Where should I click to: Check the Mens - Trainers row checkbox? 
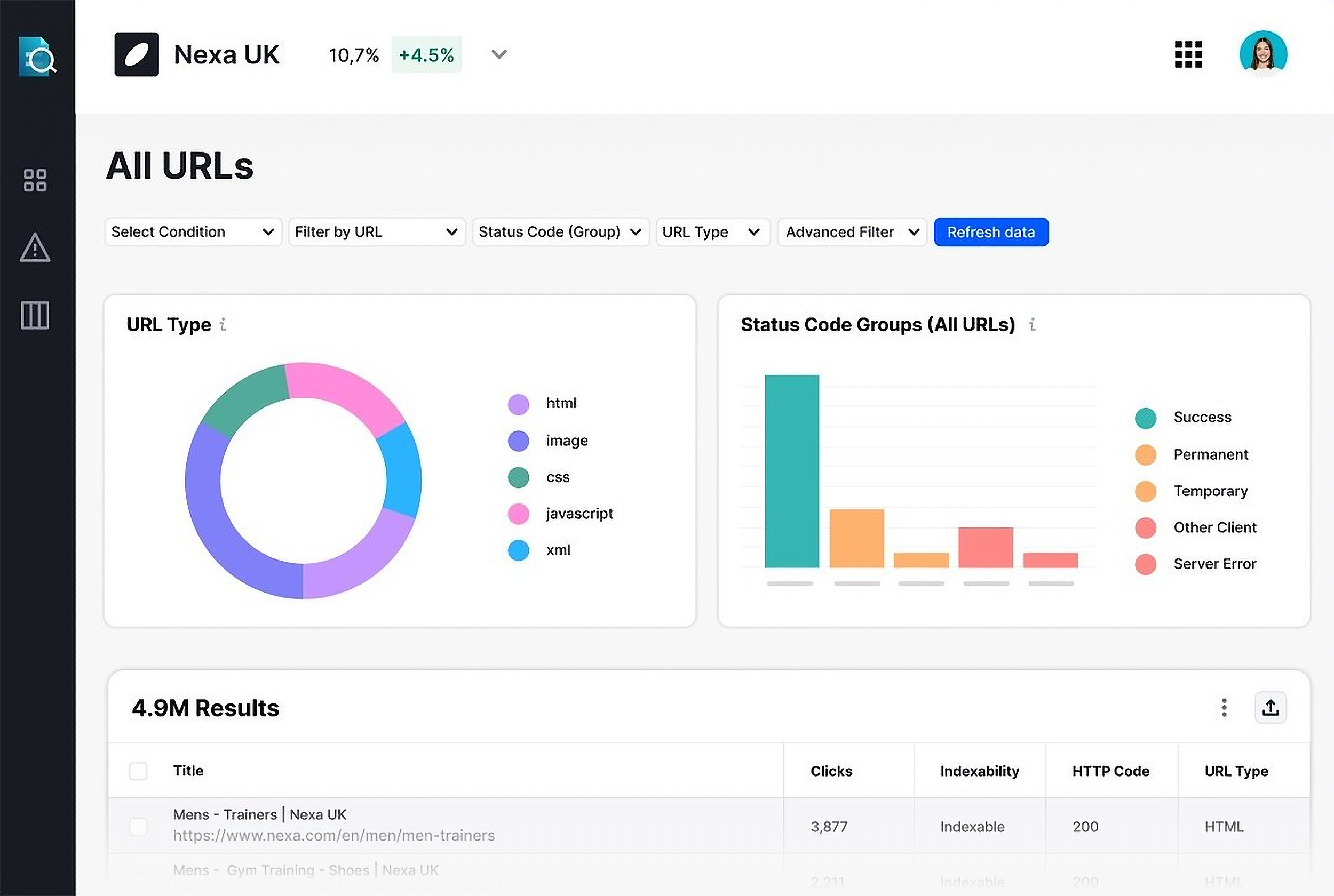coord(138,826)
